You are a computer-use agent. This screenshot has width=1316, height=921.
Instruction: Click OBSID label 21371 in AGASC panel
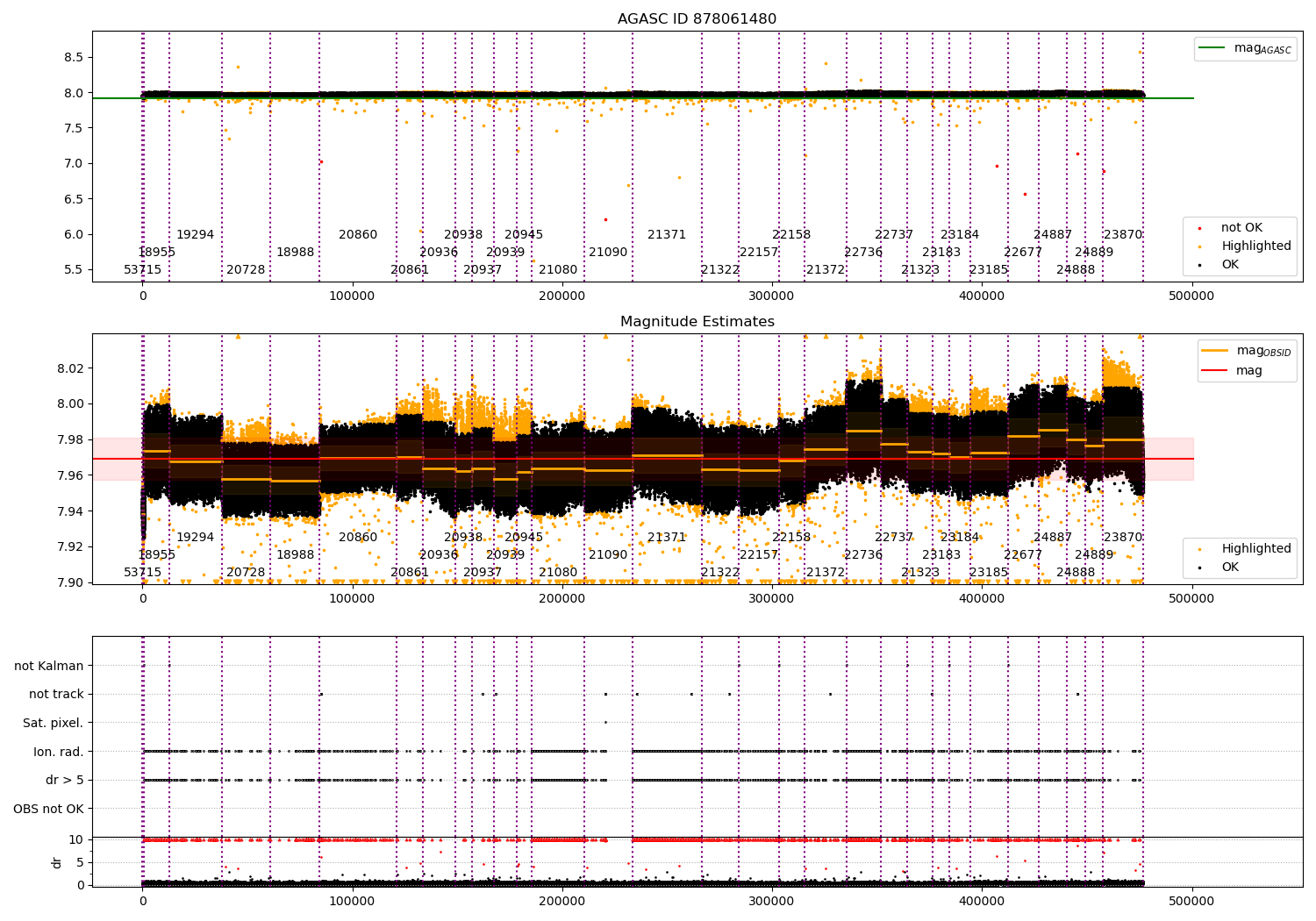coord(667,235)
